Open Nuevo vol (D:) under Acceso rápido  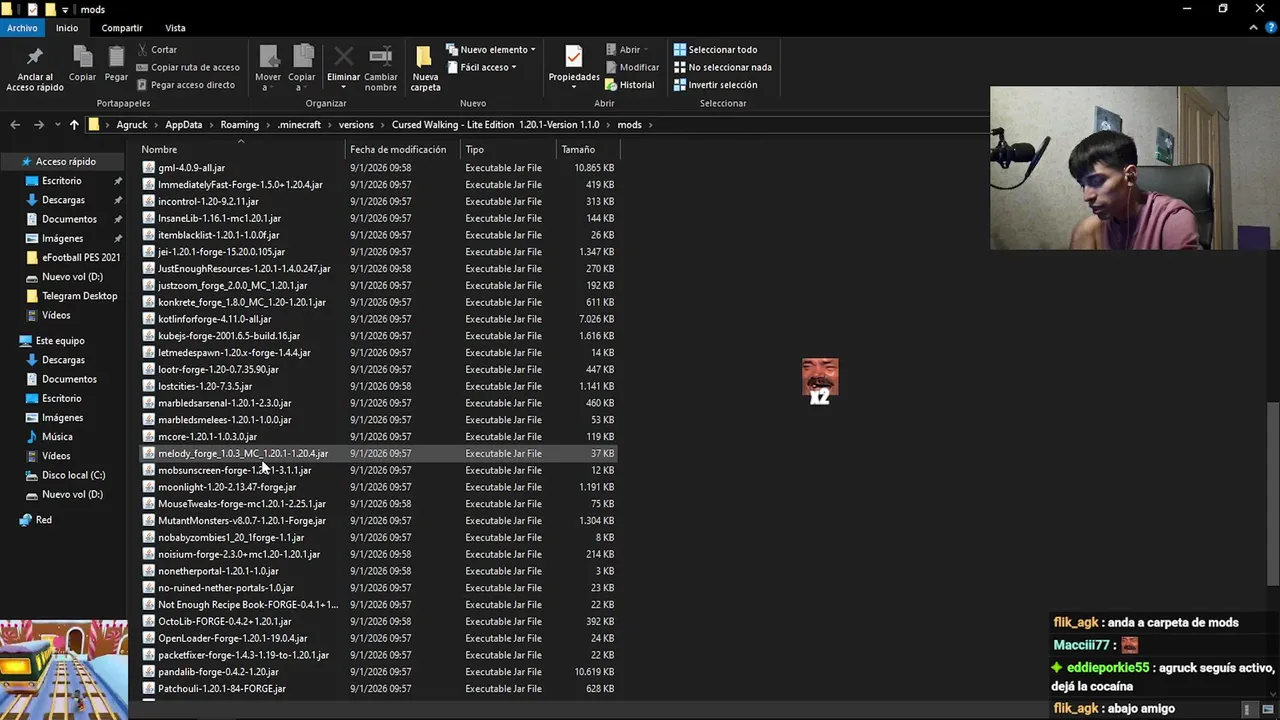[x=72, y=277]
